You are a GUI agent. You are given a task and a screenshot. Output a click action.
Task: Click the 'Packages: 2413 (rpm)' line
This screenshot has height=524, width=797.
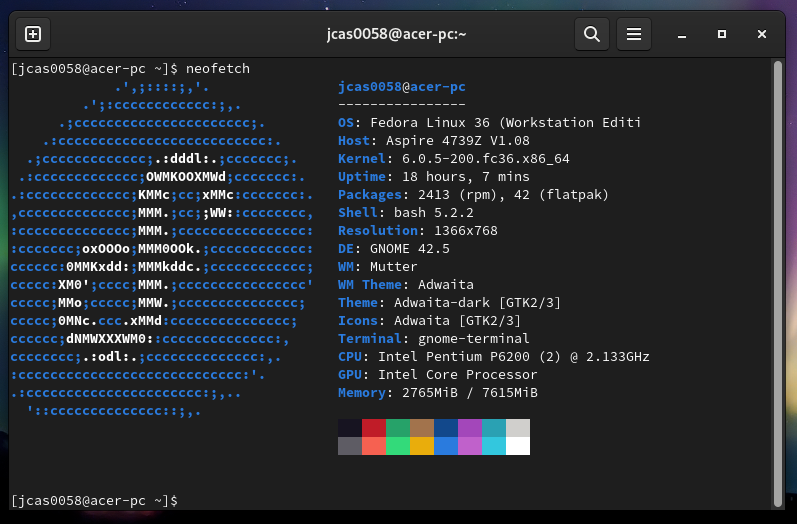[473, 195]
